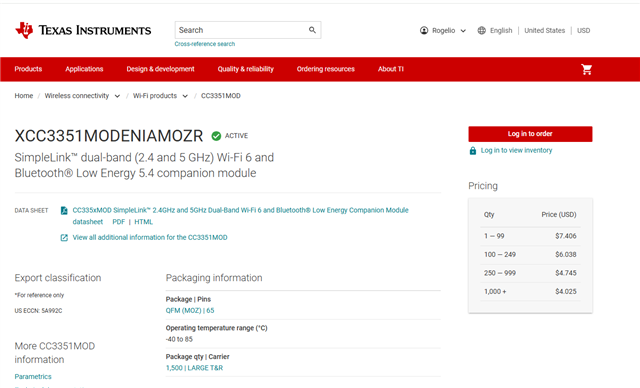Image resolution: width=640 pixels, height=388 pixels.
Task: Click the external link icon beside View all
Action: click(64, 237)
